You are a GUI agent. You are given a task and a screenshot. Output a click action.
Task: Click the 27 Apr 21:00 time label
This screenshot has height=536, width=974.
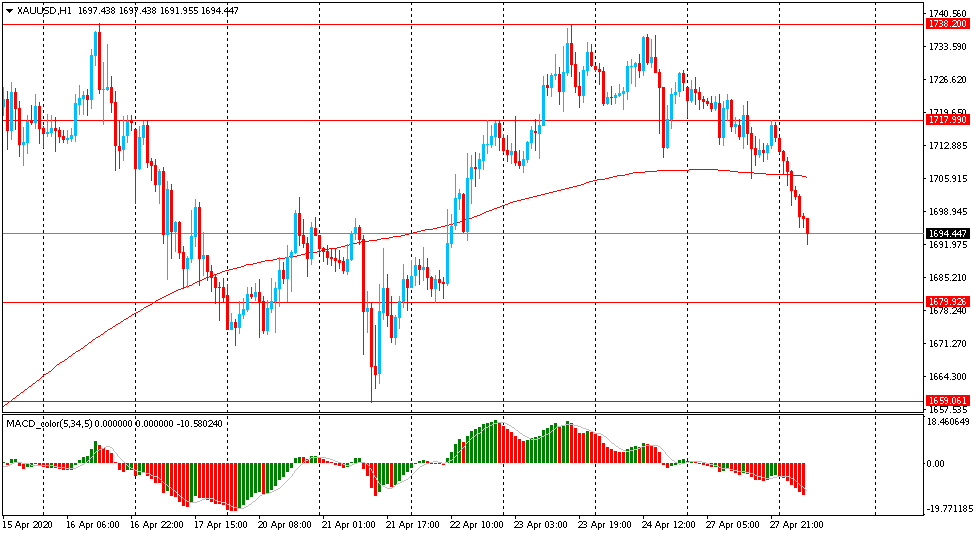tap(797, 525)
